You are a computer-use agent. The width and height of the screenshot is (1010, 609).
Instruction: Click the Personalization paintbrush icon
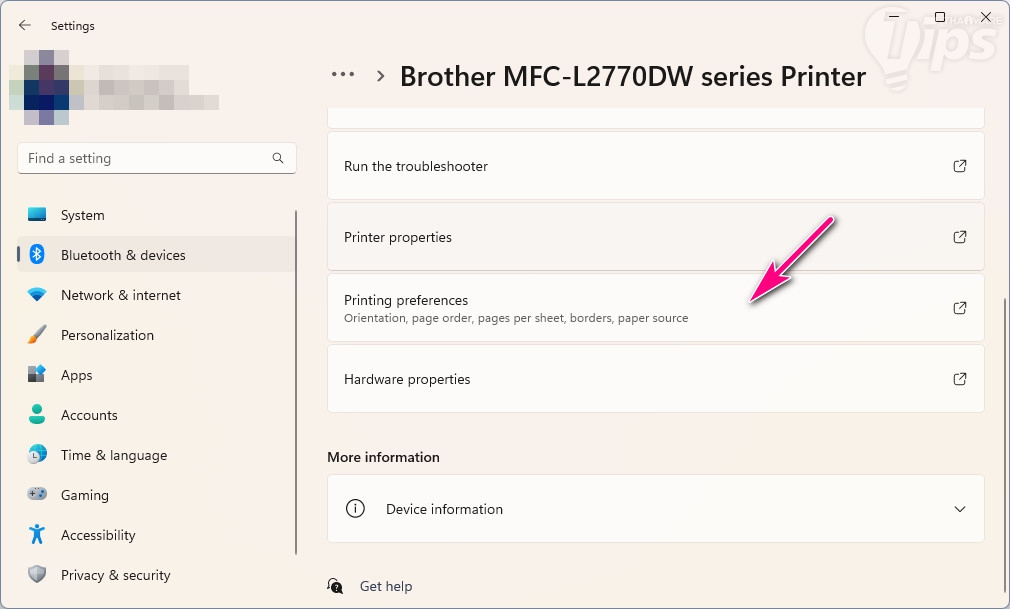tap(37, 335)
